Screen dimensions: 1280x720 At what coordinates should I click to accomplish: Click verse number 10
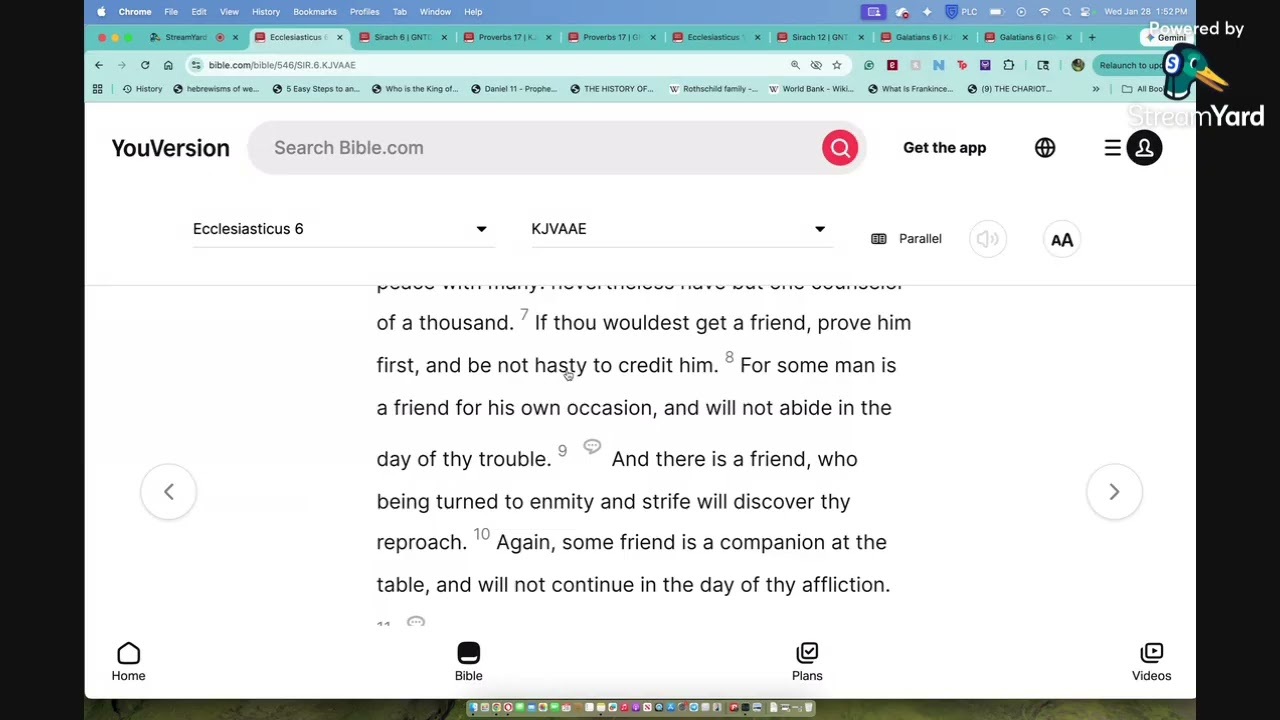click(481, 535)
